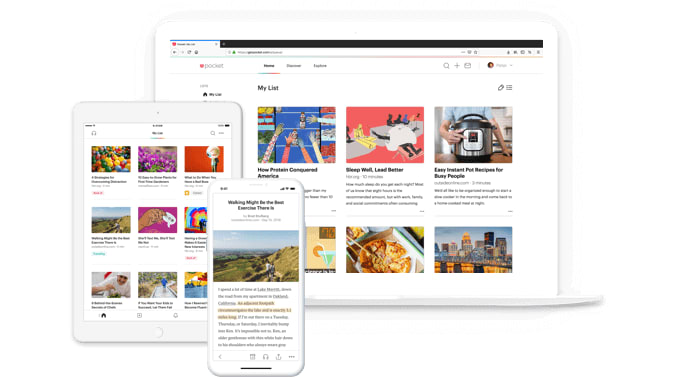Switch to list view icon beside My List
This screenshot has height=378, width=680.
coord(509,88)
